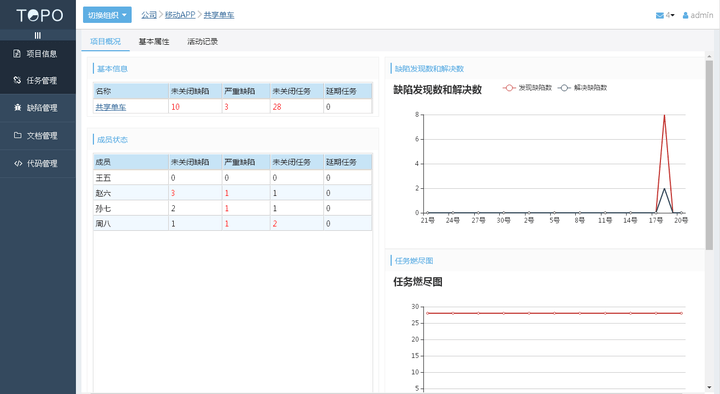Select member 王五 row name
The height and width of the screenshot is (394, 720).
[x=103, y=178]
